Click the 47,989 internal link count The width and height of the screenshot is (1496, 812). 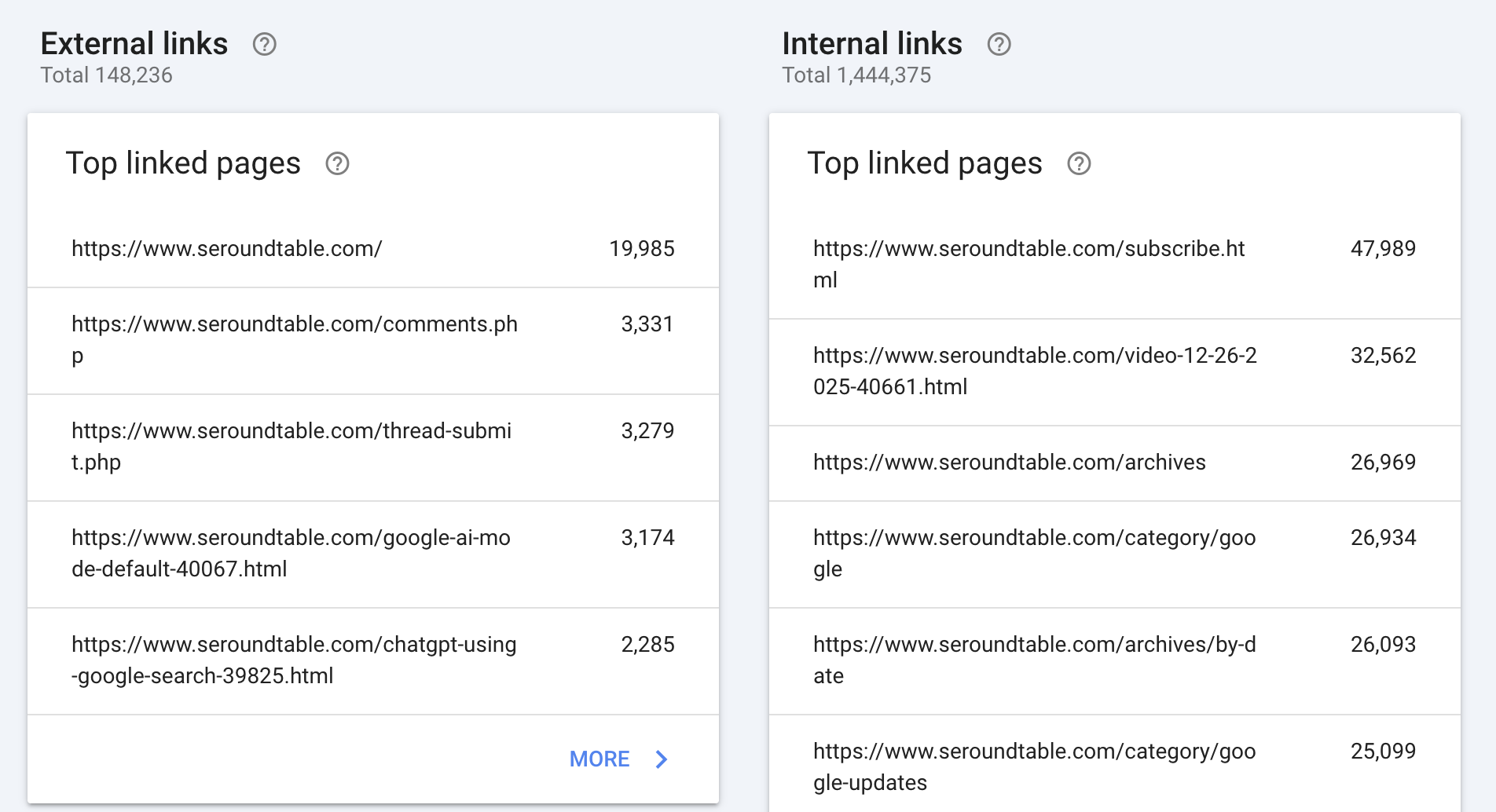(x=1383, y=249)
